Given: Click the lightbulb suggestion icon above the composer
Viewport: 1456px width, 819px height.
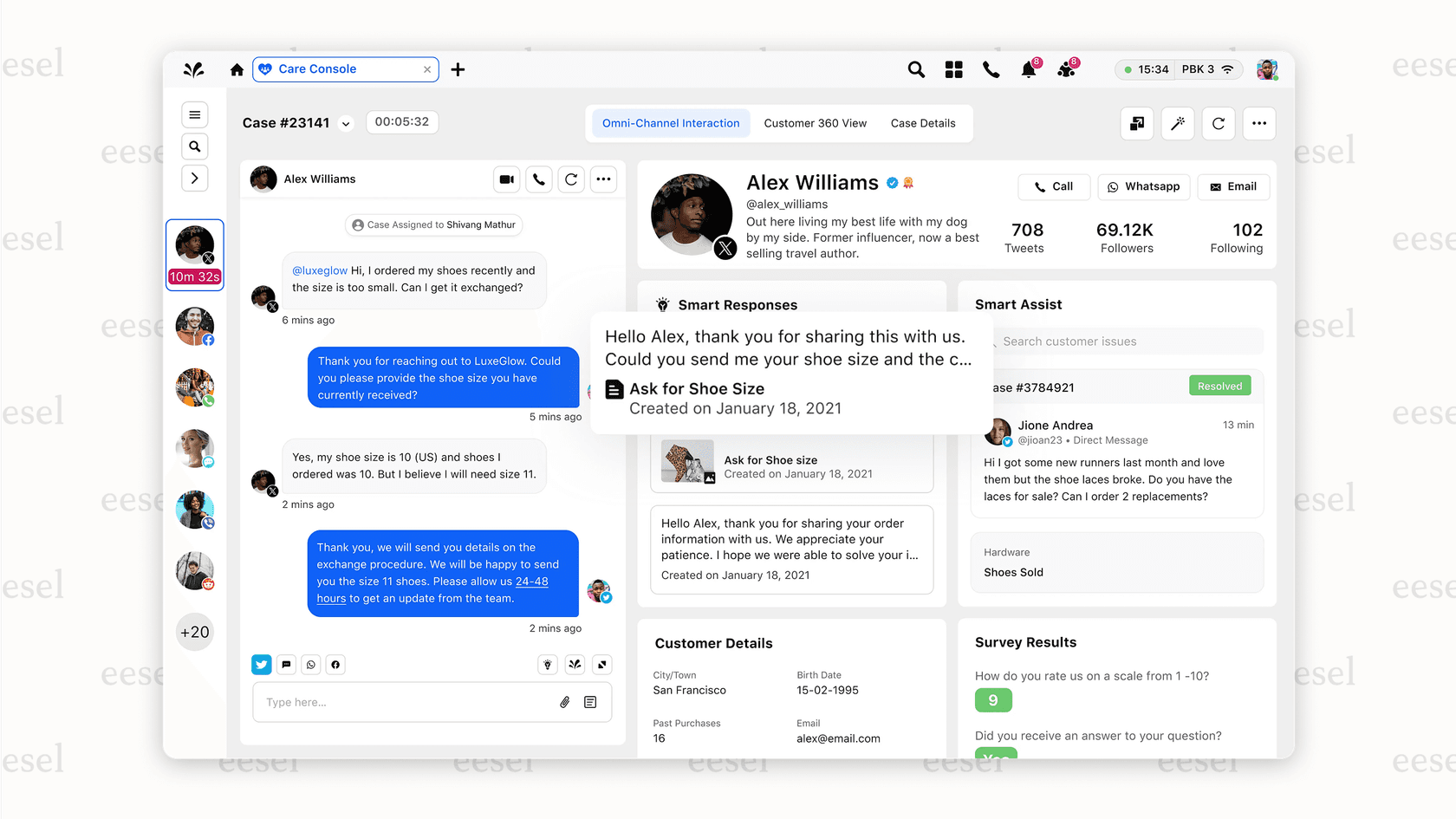Looking at the screenshot, I should pyautogui.click(x=547, y=664).
